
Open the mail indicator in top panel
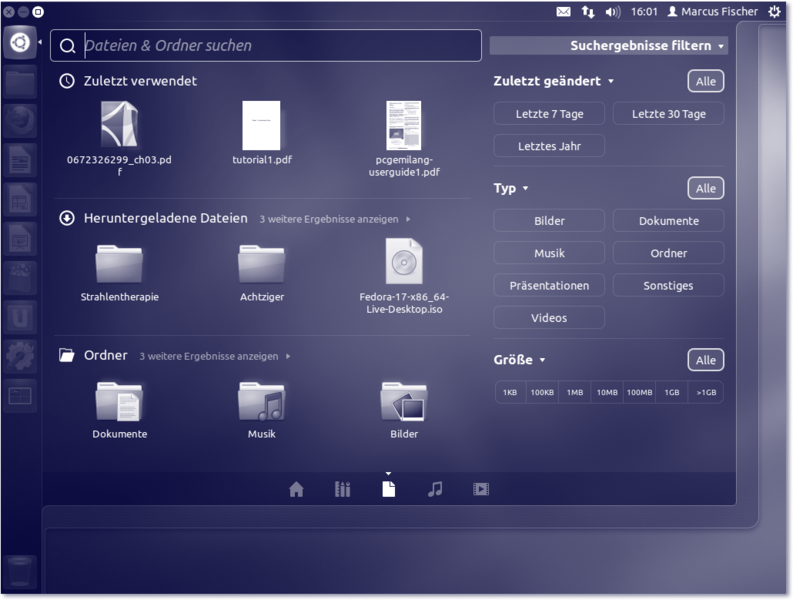[563, 12]
